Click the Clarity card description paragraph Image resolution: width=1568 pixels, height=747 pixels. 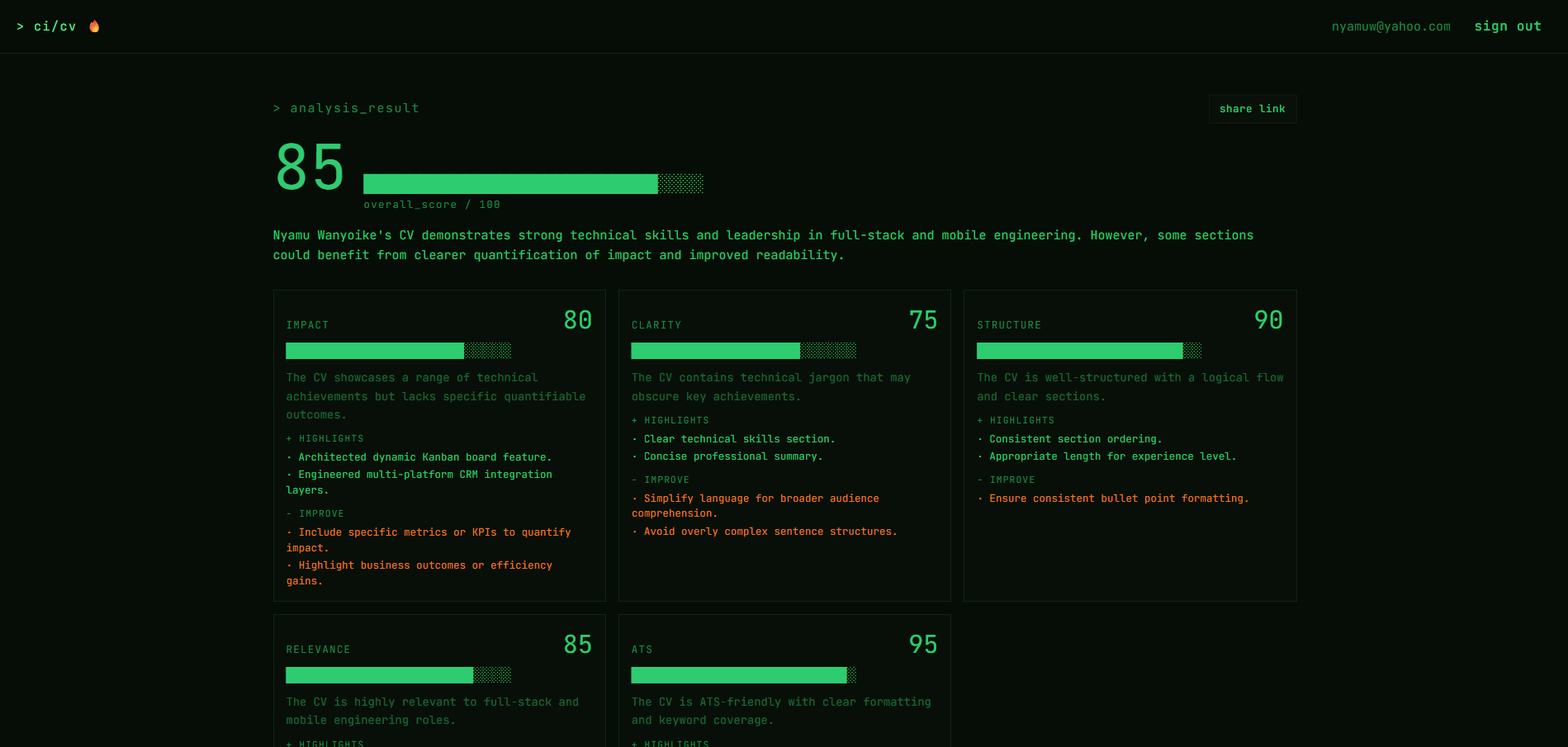(x=770, y=387)
